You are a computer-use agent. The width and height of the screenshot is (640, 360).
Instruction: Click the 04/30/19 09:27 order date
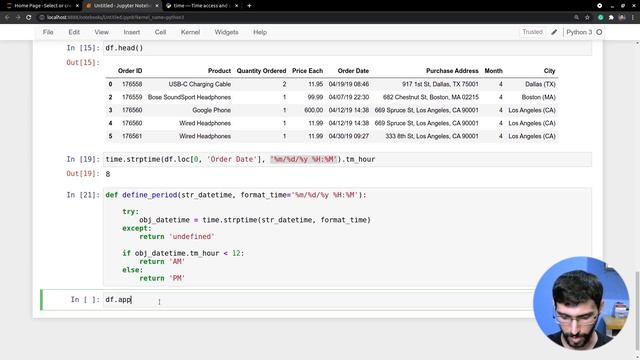[x=349, y=136]
